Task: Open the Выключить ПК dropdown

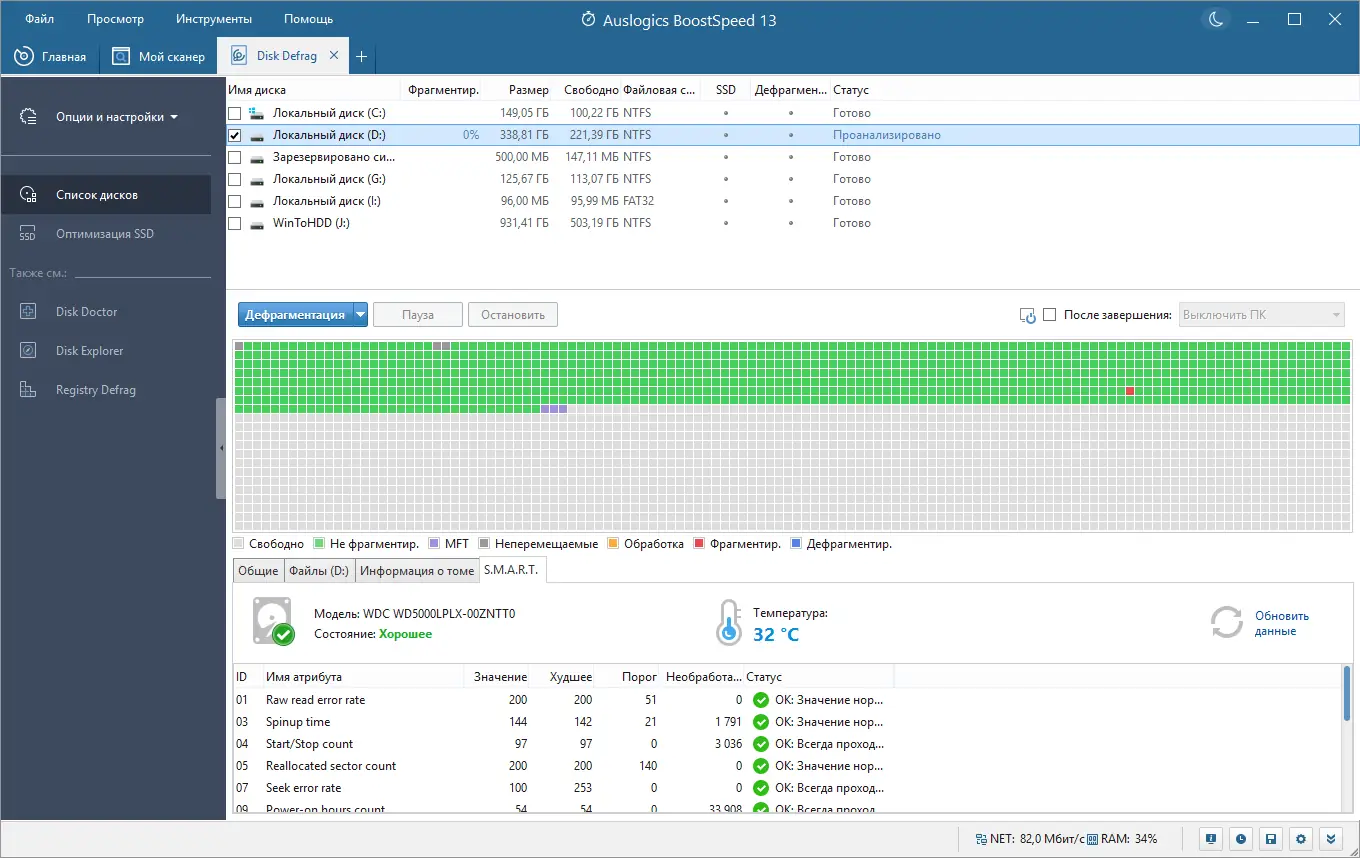Action: click(1262, 315)
